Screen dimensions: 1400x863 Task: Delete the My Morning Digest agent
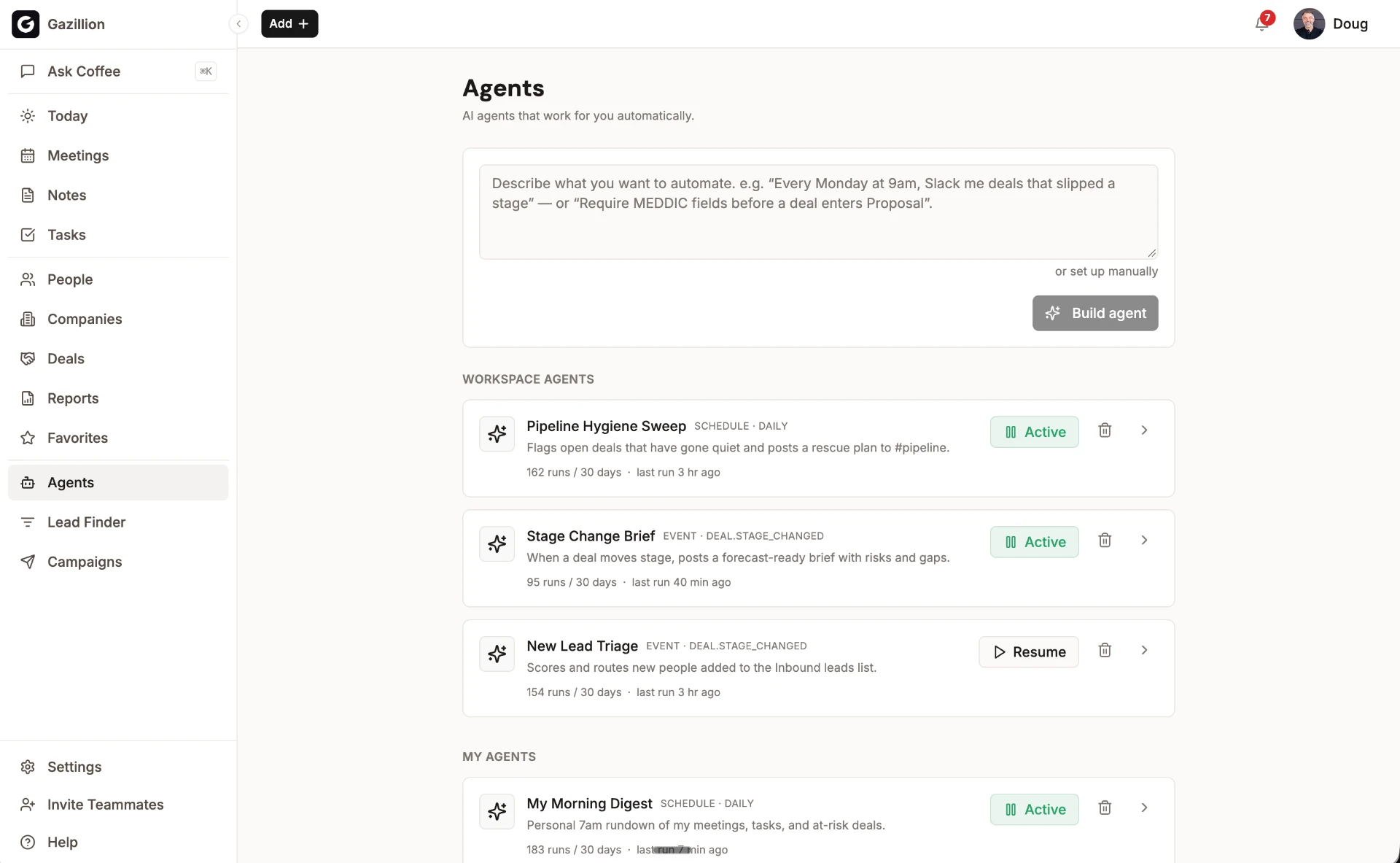(1105, 808)
